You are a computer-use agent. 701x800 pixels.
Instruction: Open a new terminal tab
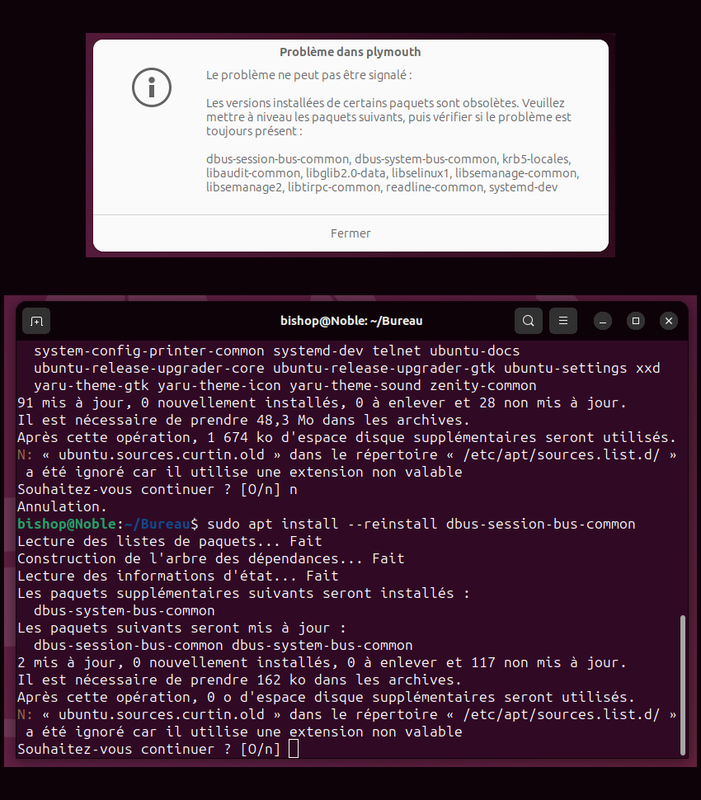coord(36,321)
